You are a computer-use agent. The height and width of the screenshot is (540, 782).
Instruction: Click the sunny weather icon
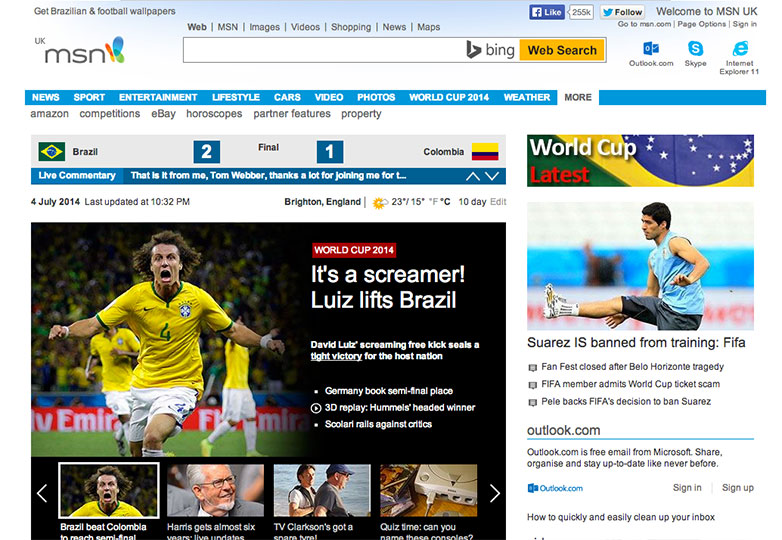click(380, 202)
